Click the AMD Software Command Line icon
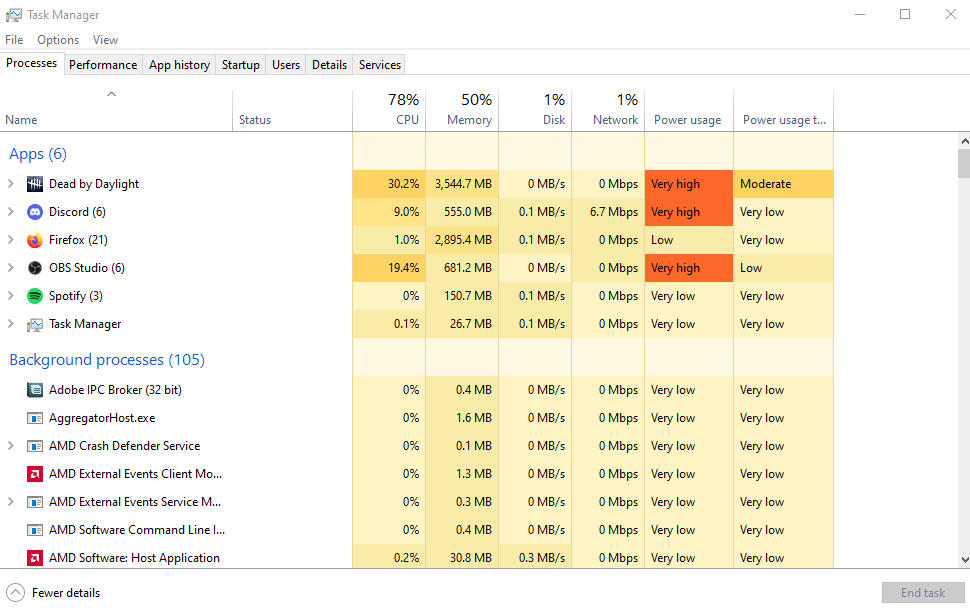The image size is (970, 610). point(35,530)
